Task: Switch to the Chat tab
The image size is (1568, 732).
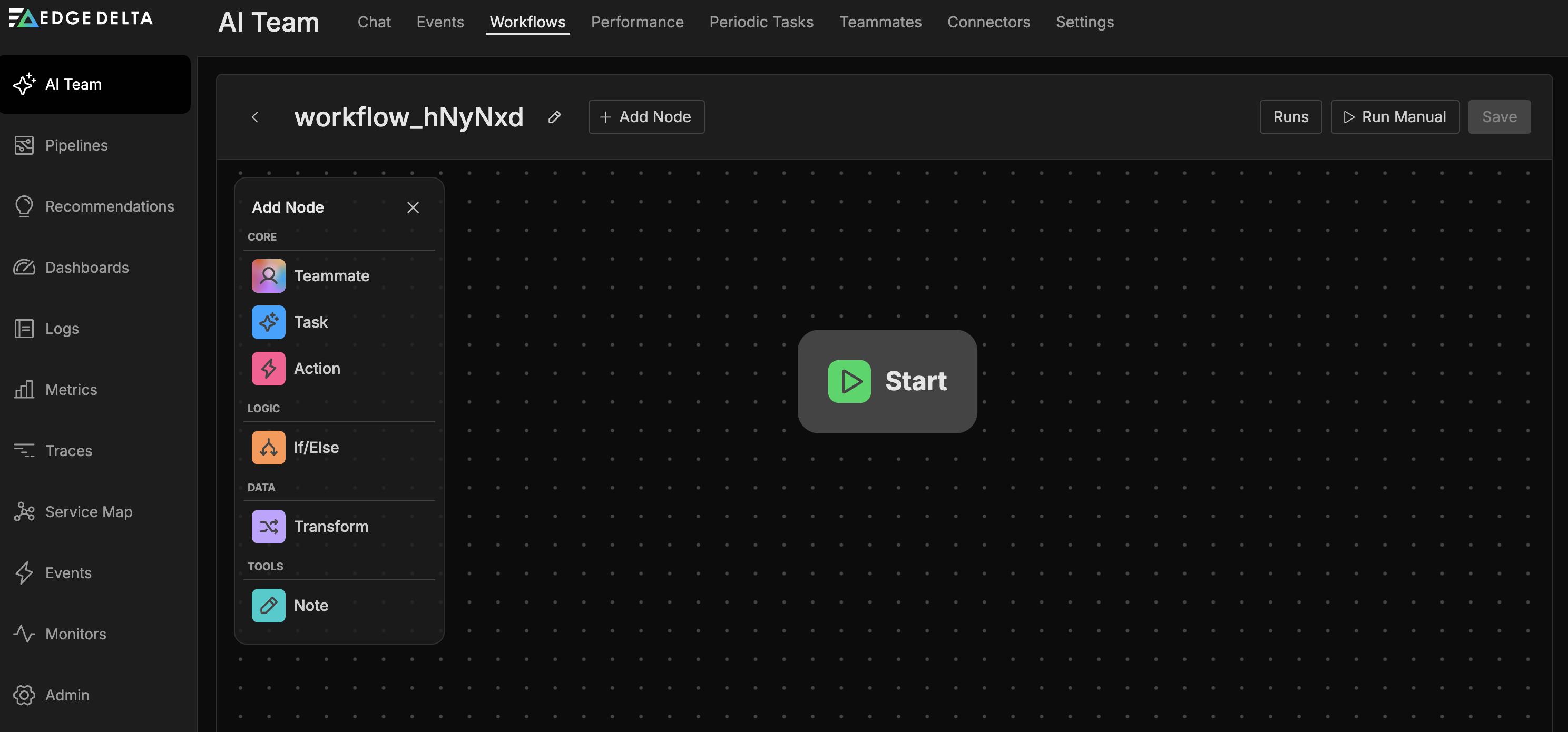Action: pos(374,22)
